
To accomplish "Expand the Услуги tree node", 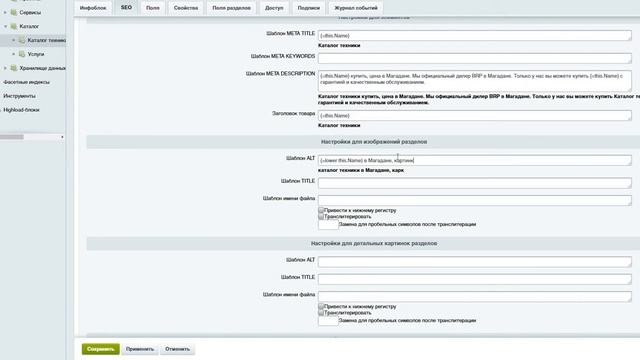I will (13, 54).
